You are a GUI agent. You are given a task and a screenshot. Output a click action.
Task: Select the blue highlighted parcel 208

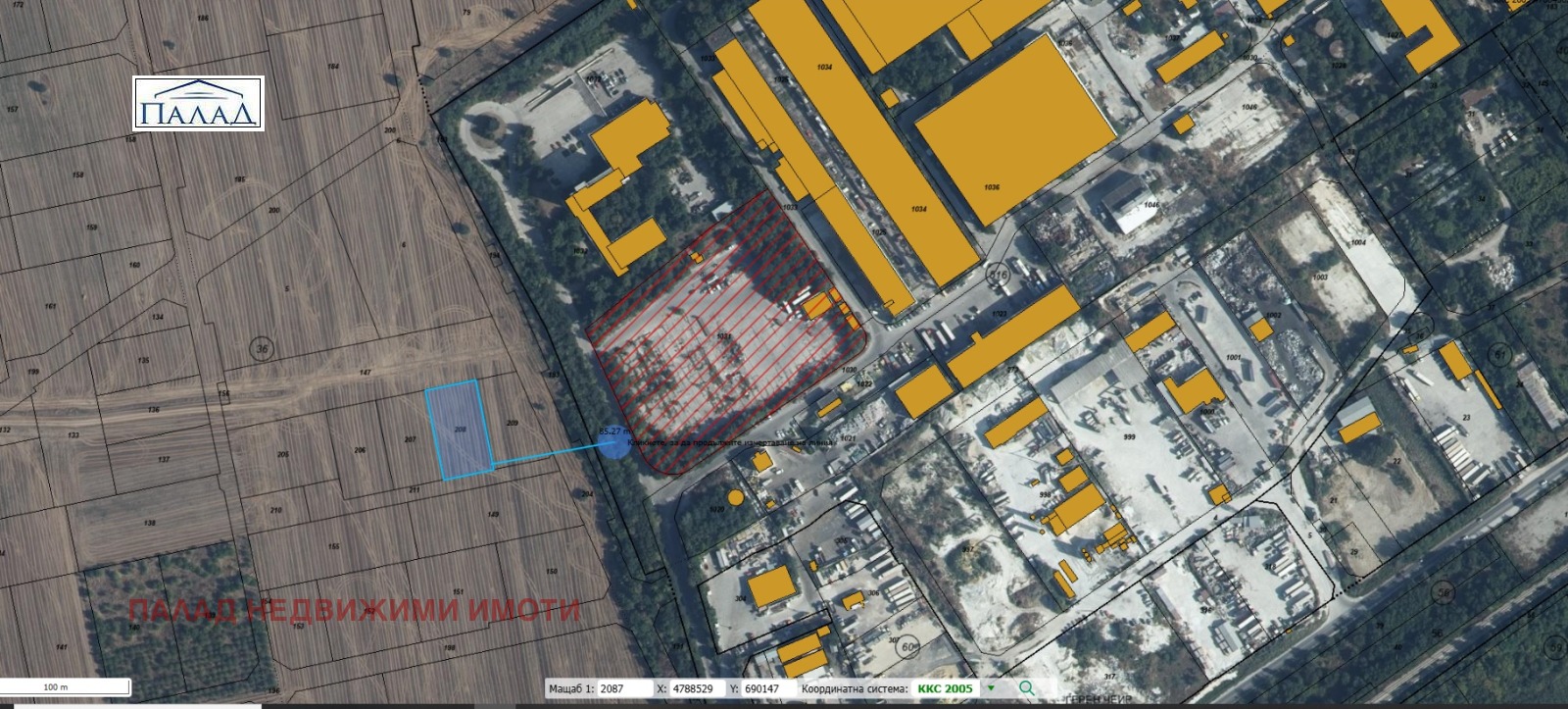459,430
